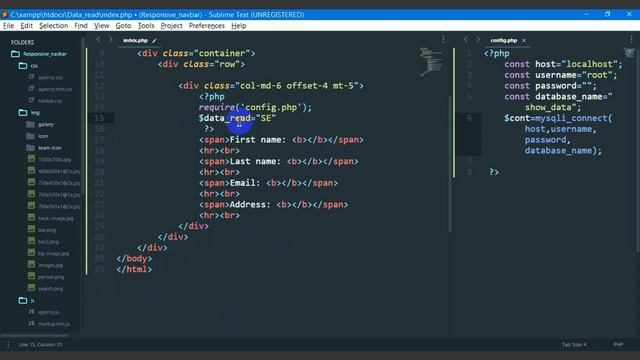Click the file icon beside navbar.css
Image resolution: width=640 pixels, height=360 pixels.
click(31, 100)
